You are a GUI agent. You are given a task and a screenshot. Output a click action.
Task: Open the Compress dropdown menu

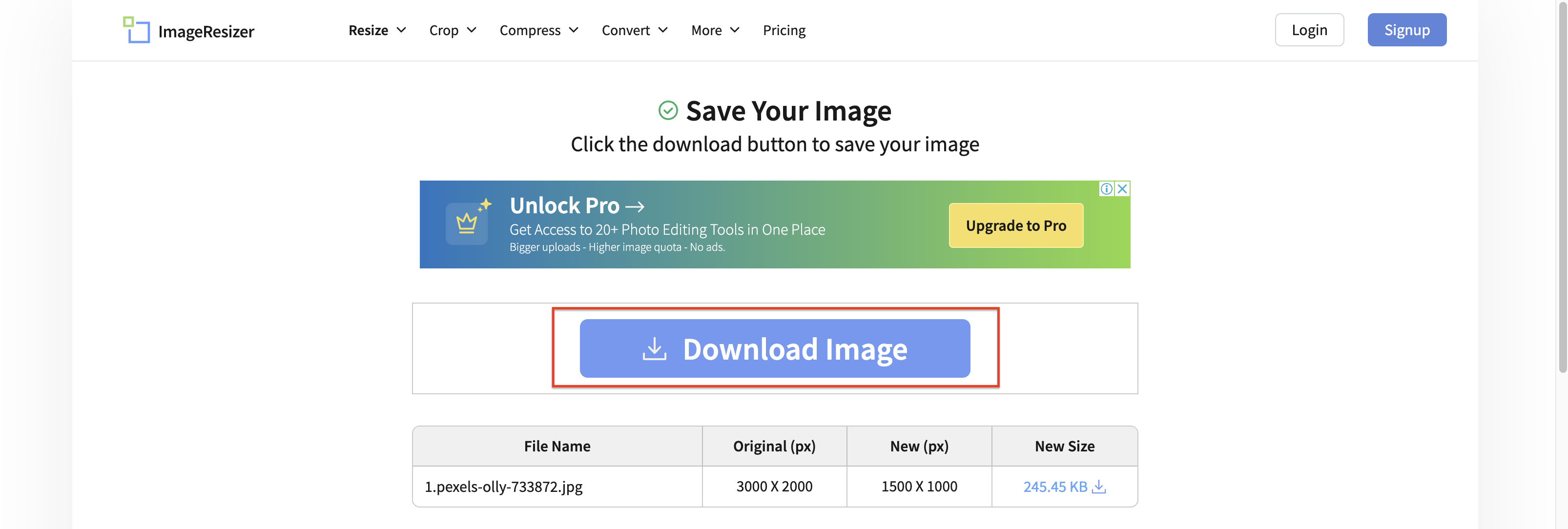coord(538,30)
